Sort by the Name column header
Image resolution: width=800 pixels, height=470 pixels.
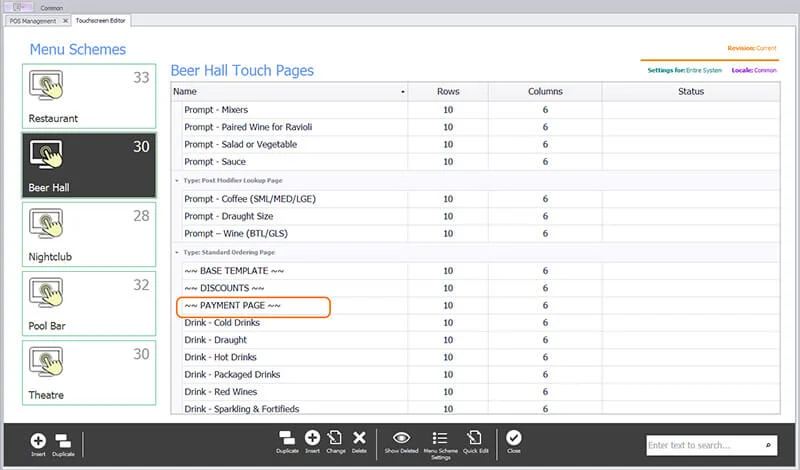click(289, 92)
